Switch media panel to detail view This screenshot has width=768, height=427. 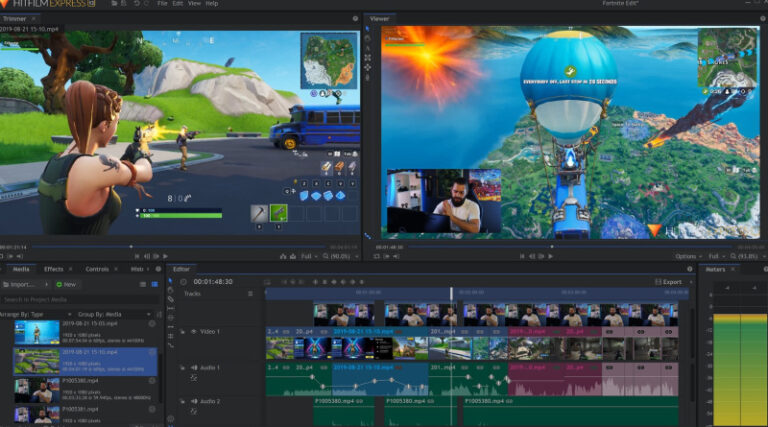click(x=155, y=285)
